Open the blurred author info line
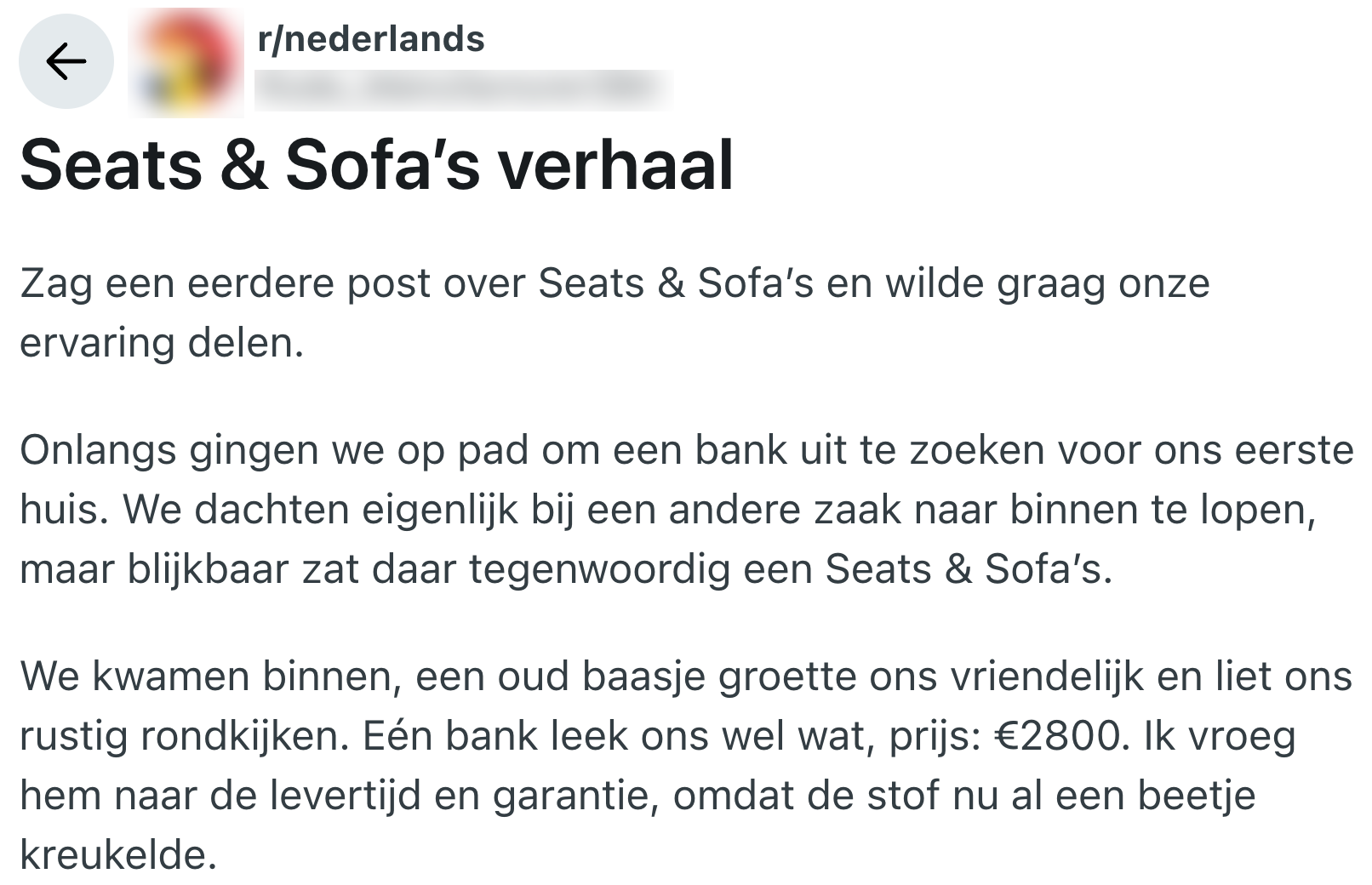Screen dimensions: 1372x885 coord(464,88)
